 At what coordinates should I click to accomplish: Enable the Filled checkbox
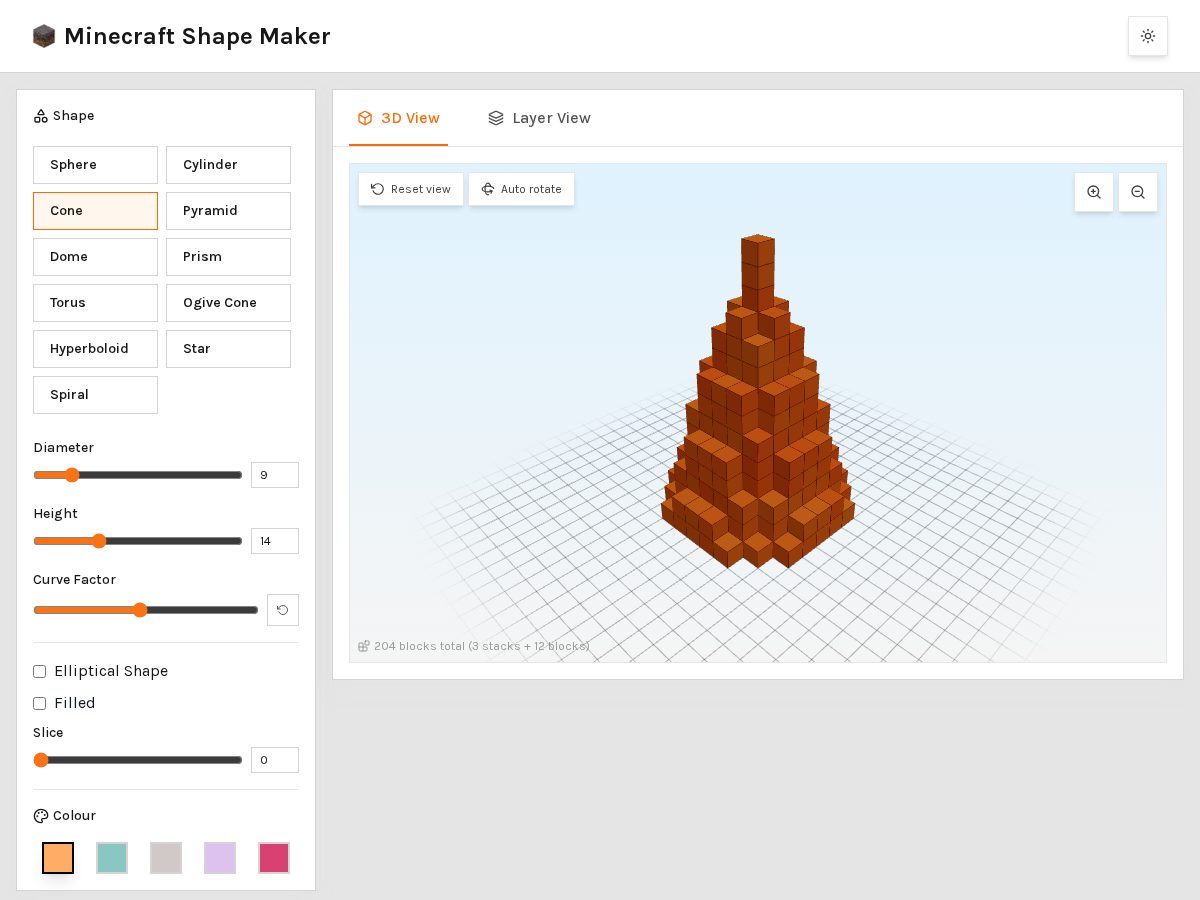click(40, 703)
